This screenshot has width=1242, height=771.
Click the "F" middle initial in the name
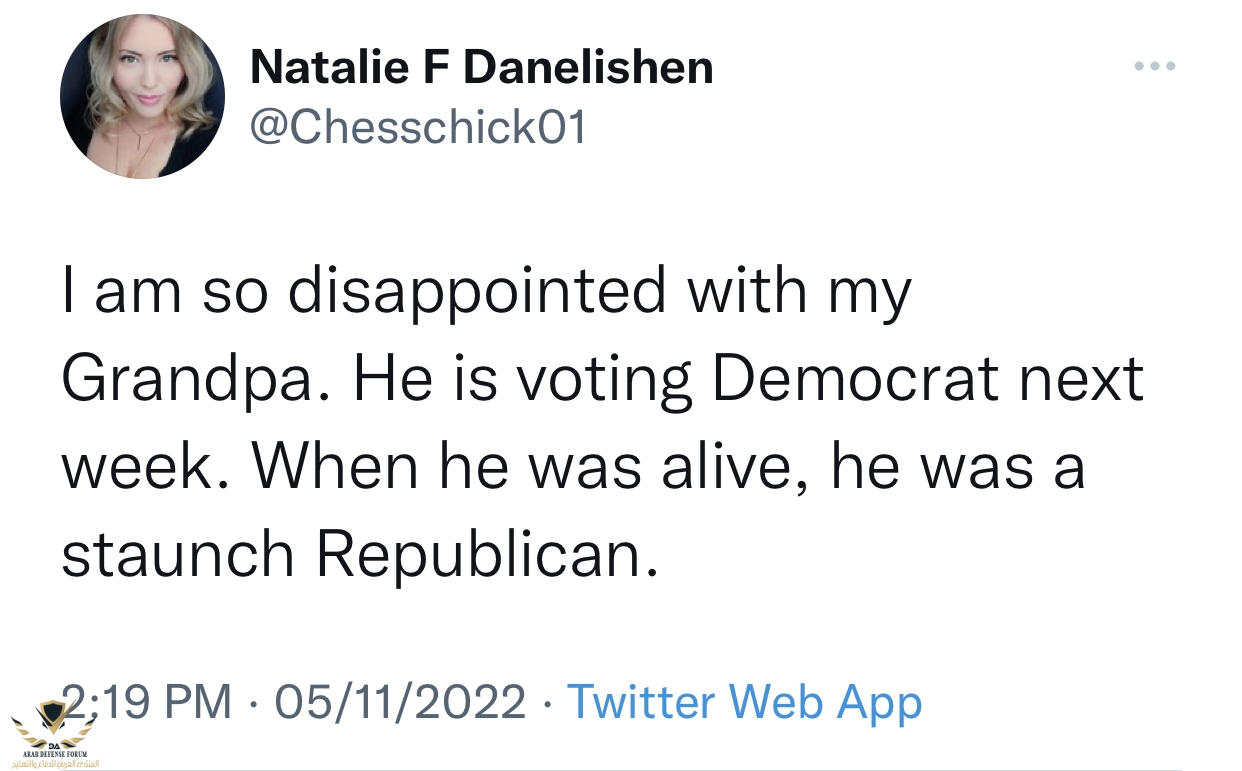439,67
